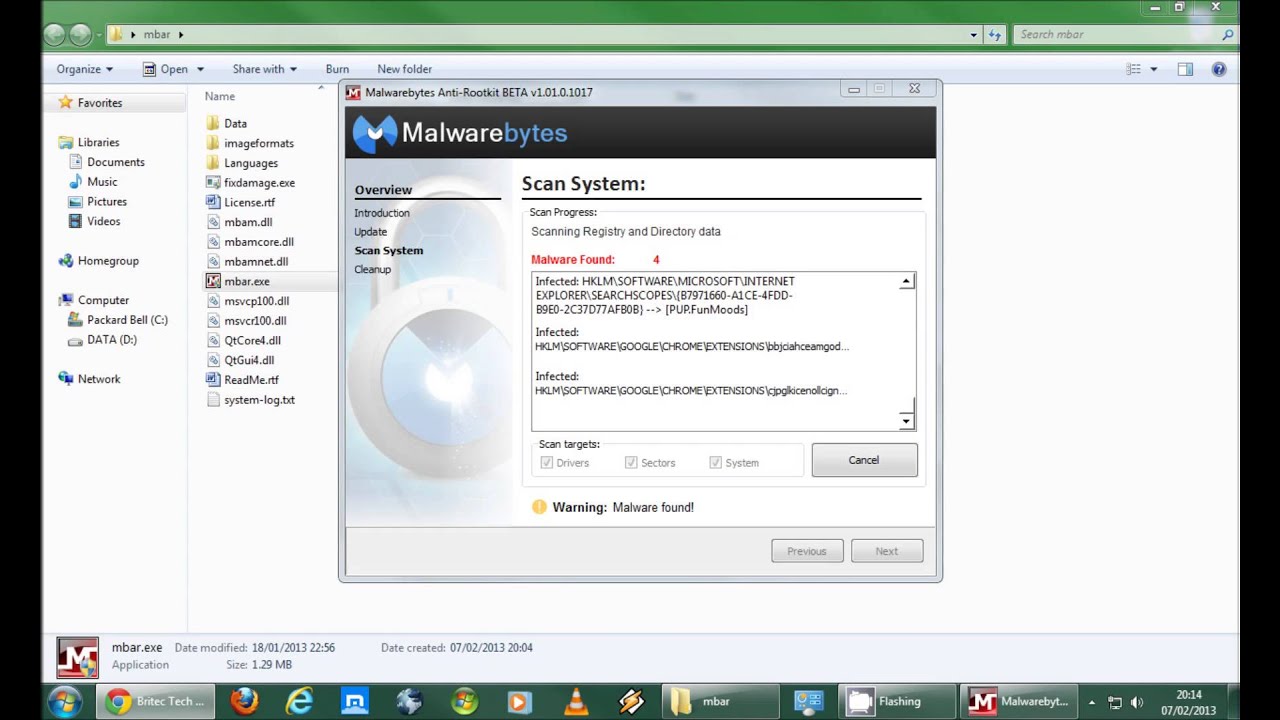Toggle the Drivers scan target checkbox
This screenshot has height=720, width=1280.
coord(546,463)
